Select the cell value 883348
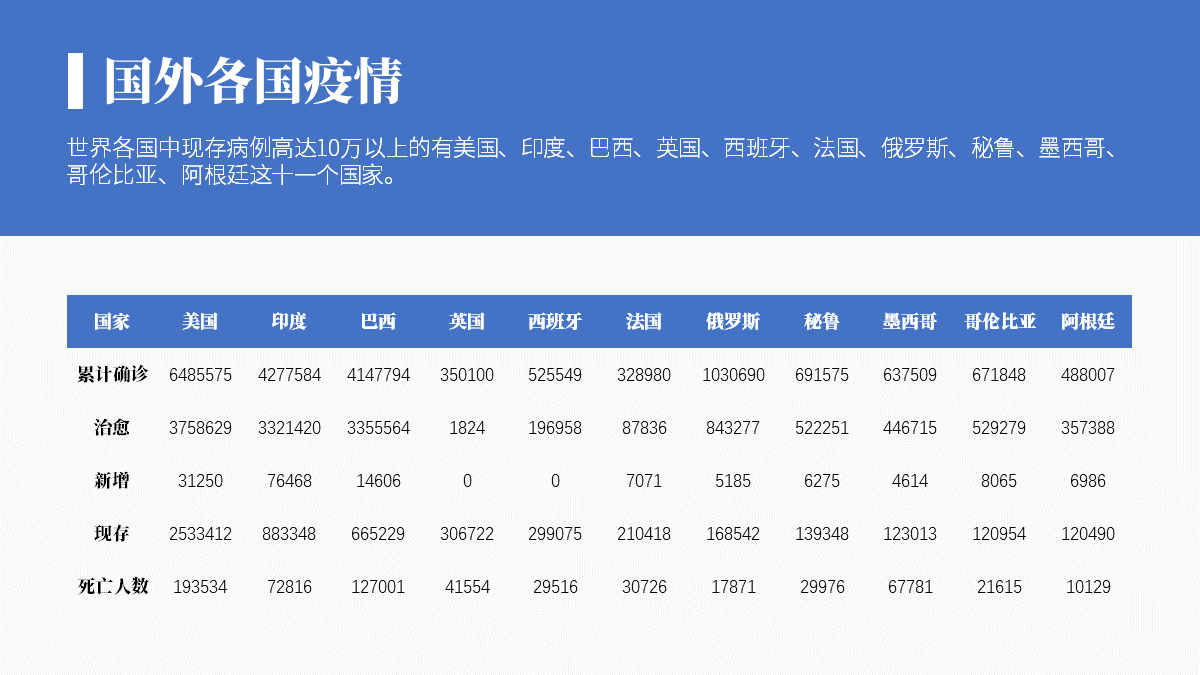This screenshot has height=675, width=1200. coord(289,534)
